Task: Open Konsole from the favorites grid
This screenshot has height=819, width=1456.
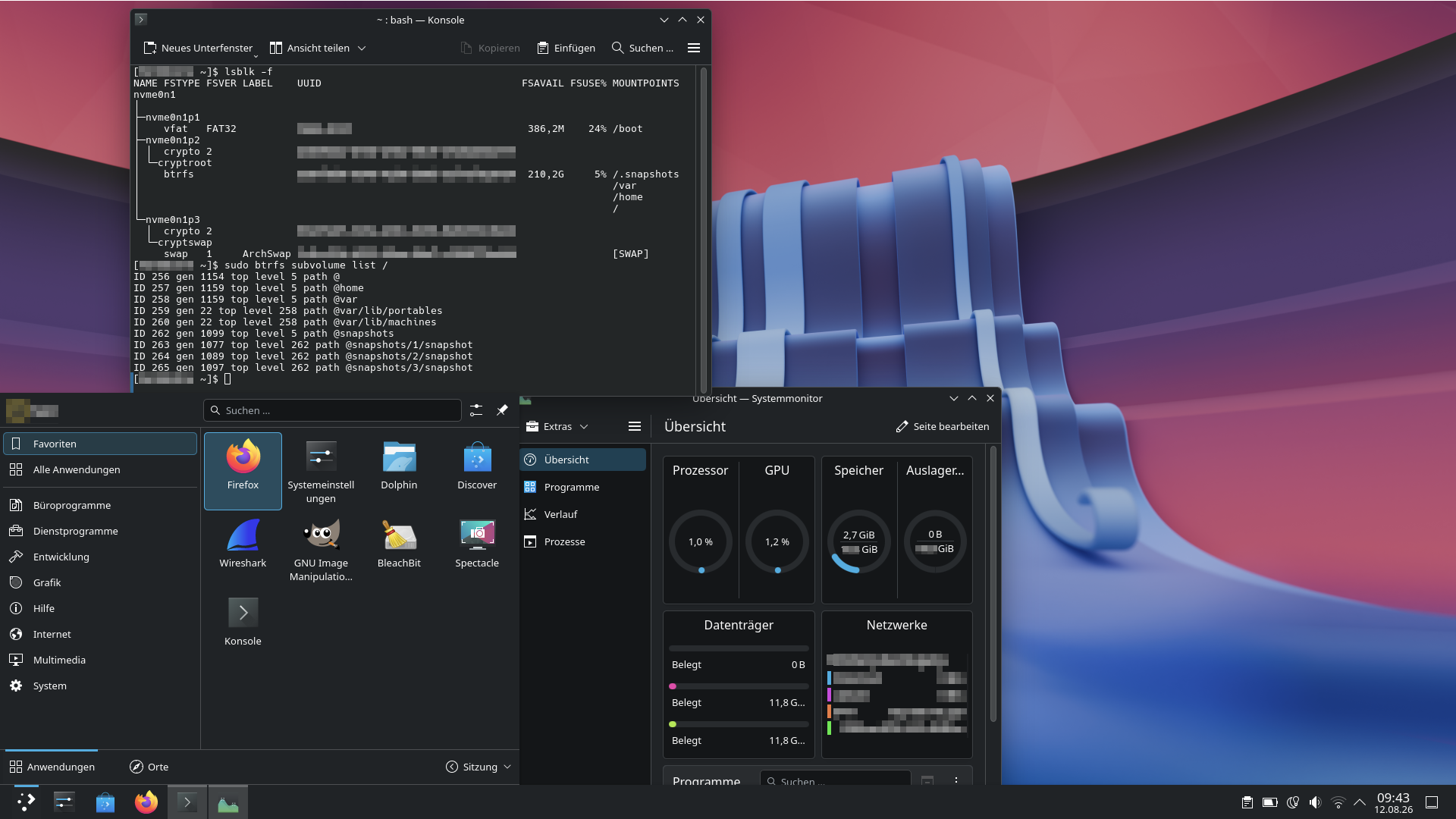Action: coord(243,627)
